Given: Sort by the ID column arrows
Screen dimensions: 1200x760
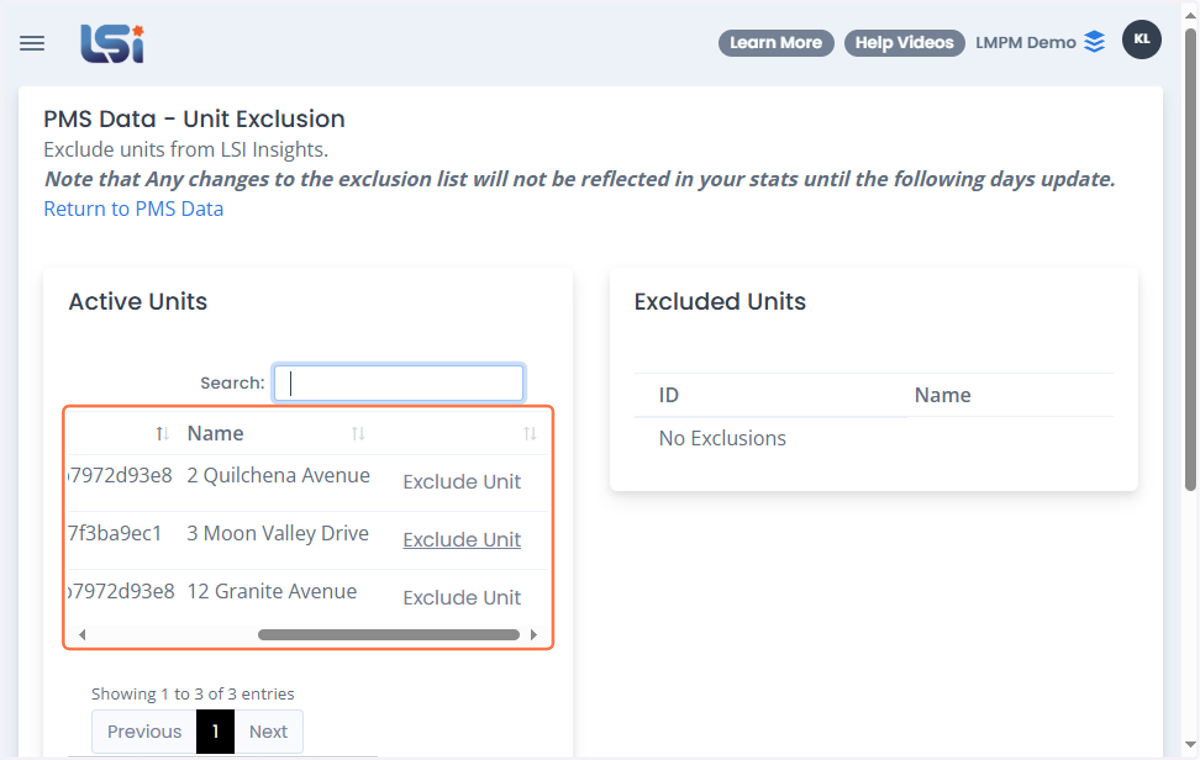Looking at the screenshot, I should pos(162,434).
